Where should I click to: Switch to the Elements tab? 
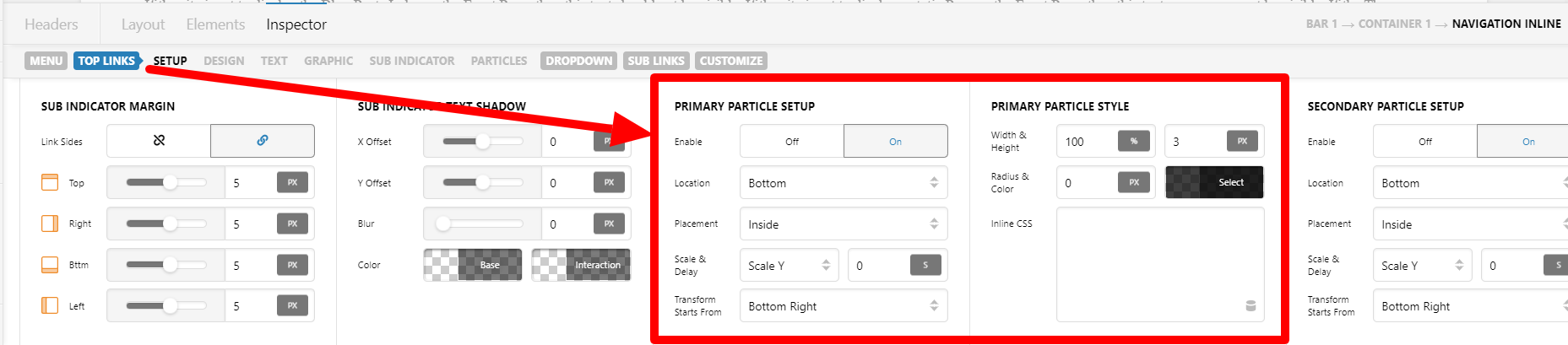(215, 24)
